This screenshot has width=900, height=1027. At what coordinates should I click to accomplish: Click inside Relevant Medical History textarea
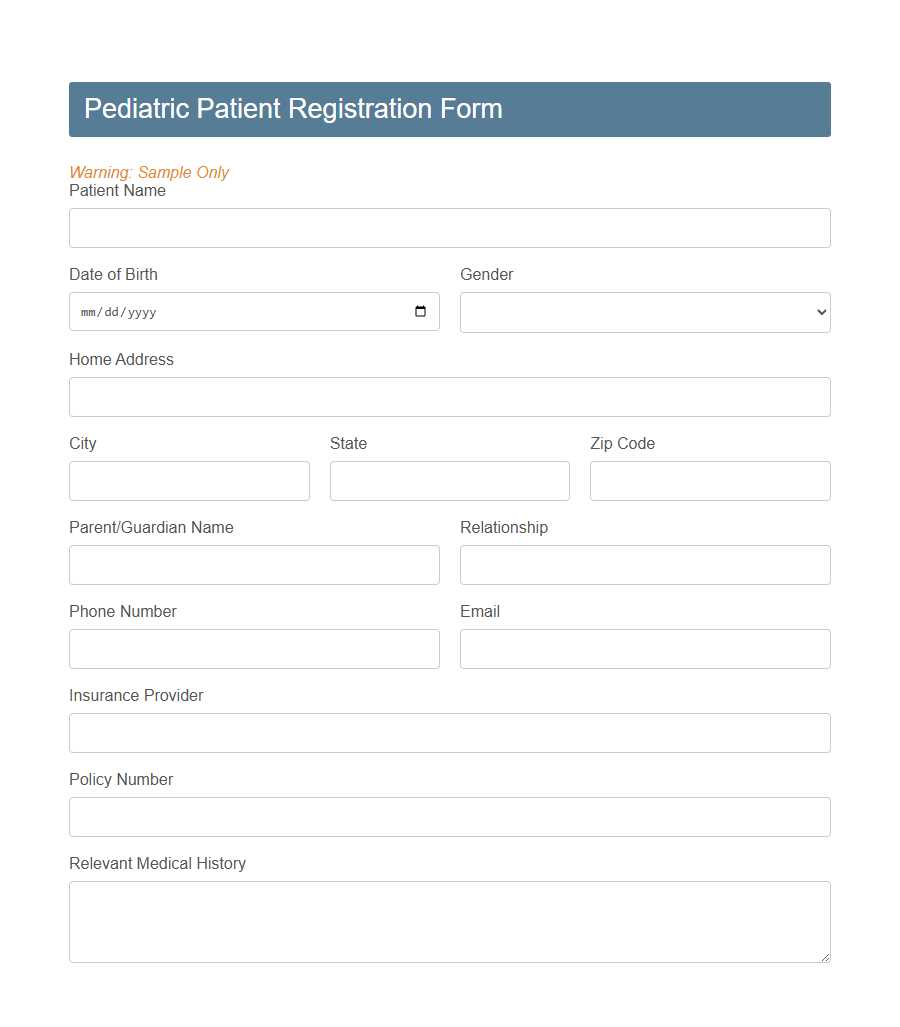click(x=449, y=920)
